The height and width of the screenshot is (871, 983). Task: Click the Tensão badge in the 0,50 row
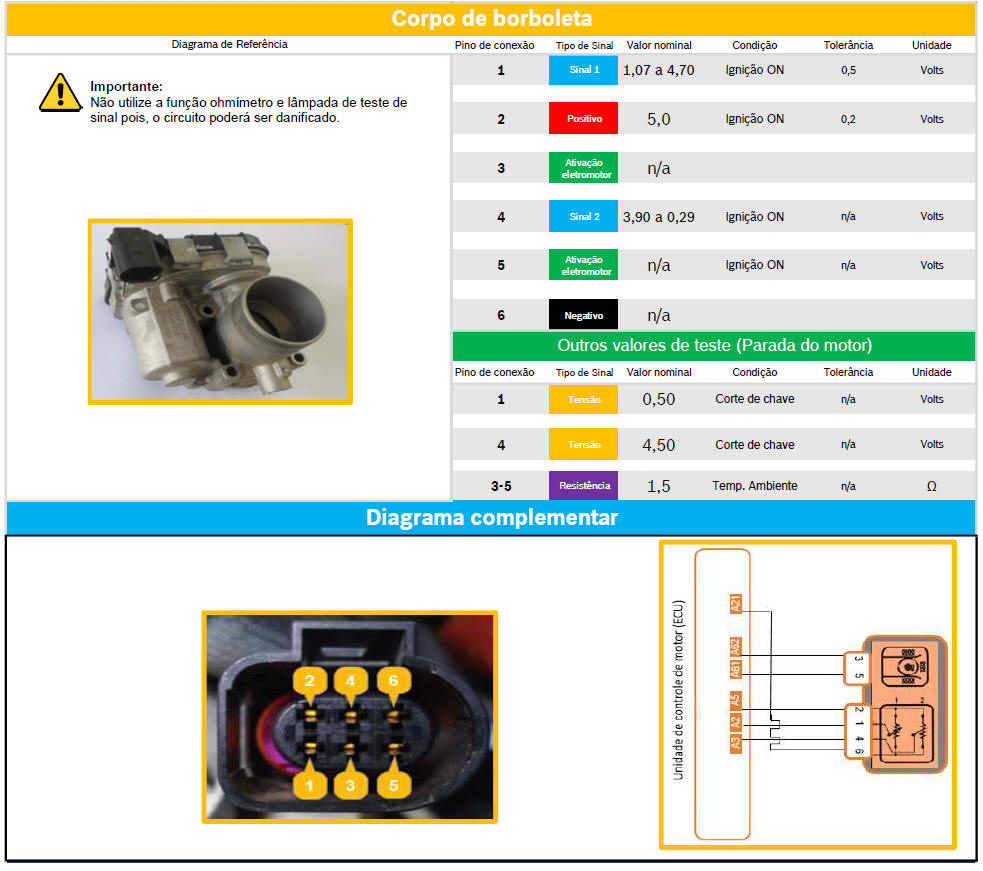[583, 399]
